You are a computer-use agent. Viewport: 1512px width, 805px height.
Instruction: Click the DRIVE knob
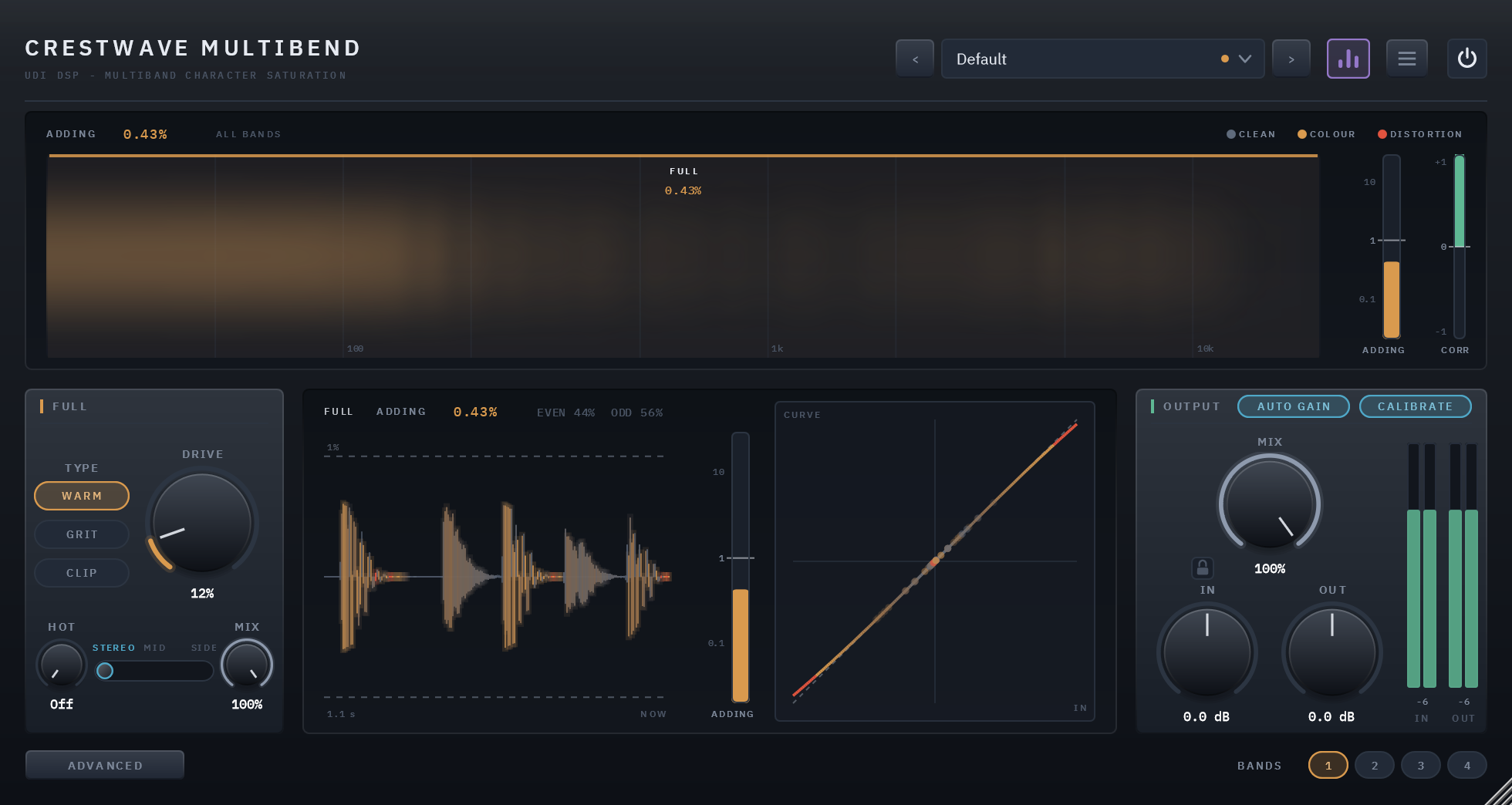(202, 523)
